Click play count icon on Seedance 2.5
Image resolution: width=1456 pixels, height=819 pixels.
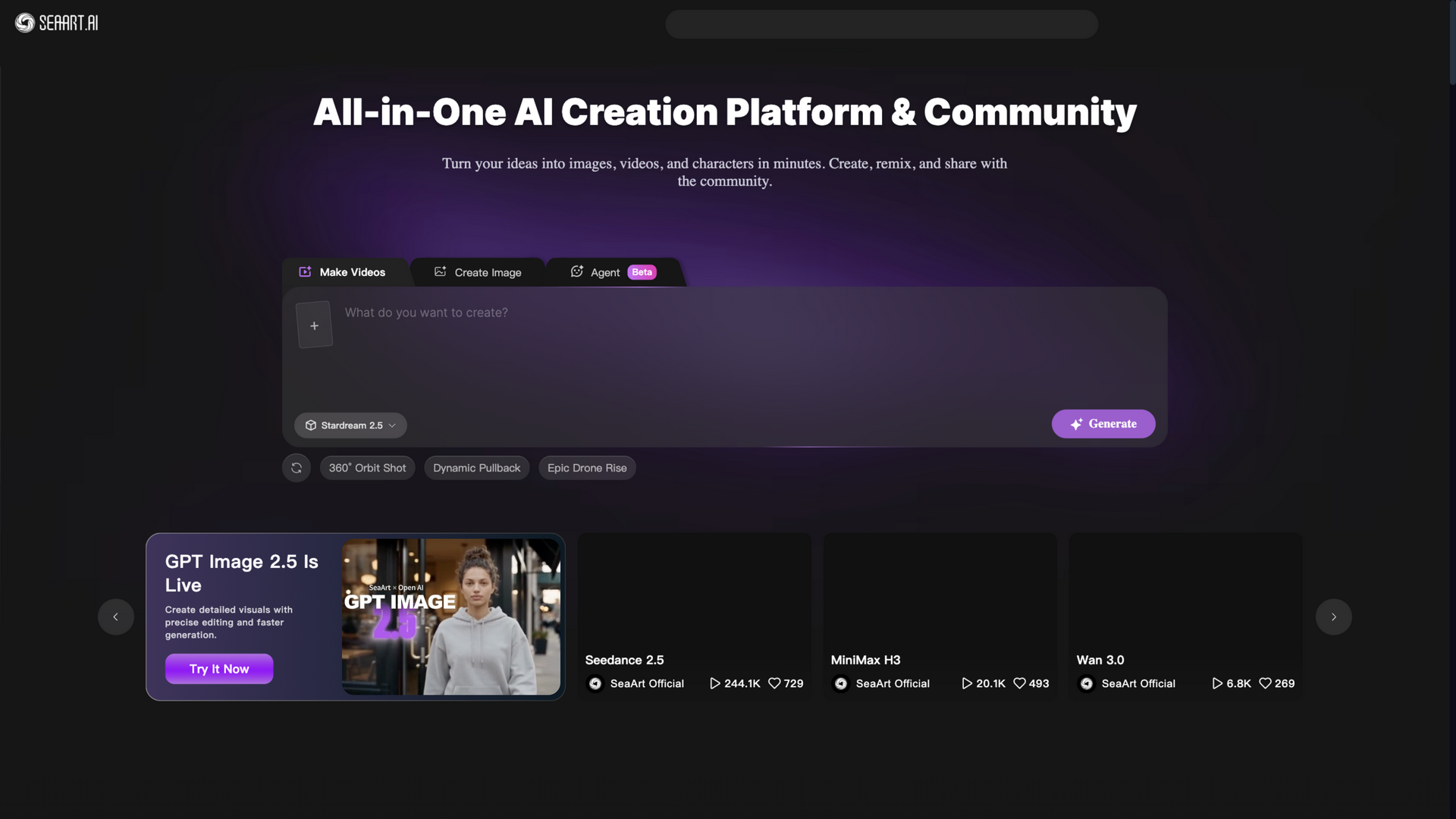(714, 683)
